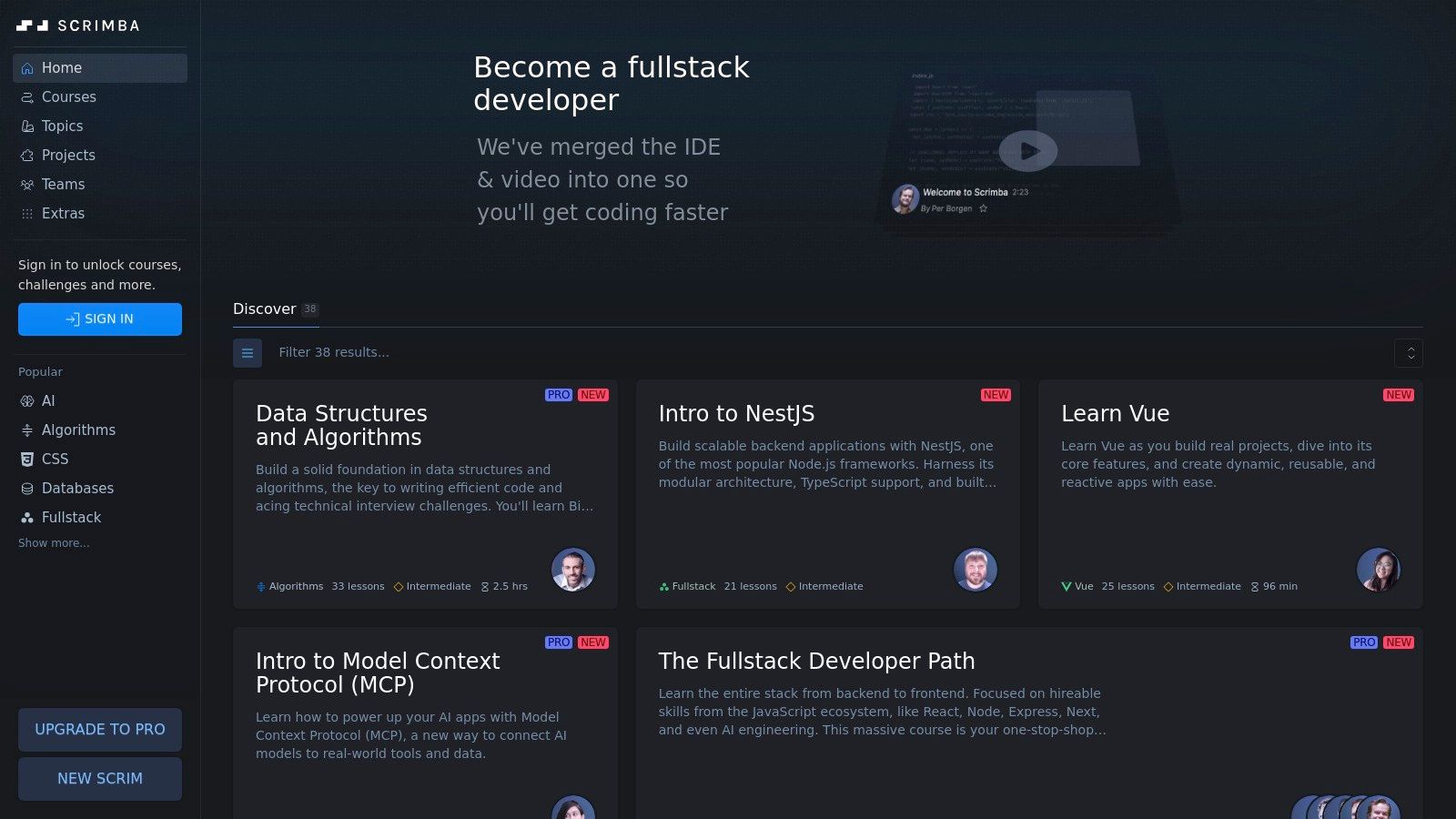
Task: Click UPGRADE TO PRO button
Action: [100, 729]
